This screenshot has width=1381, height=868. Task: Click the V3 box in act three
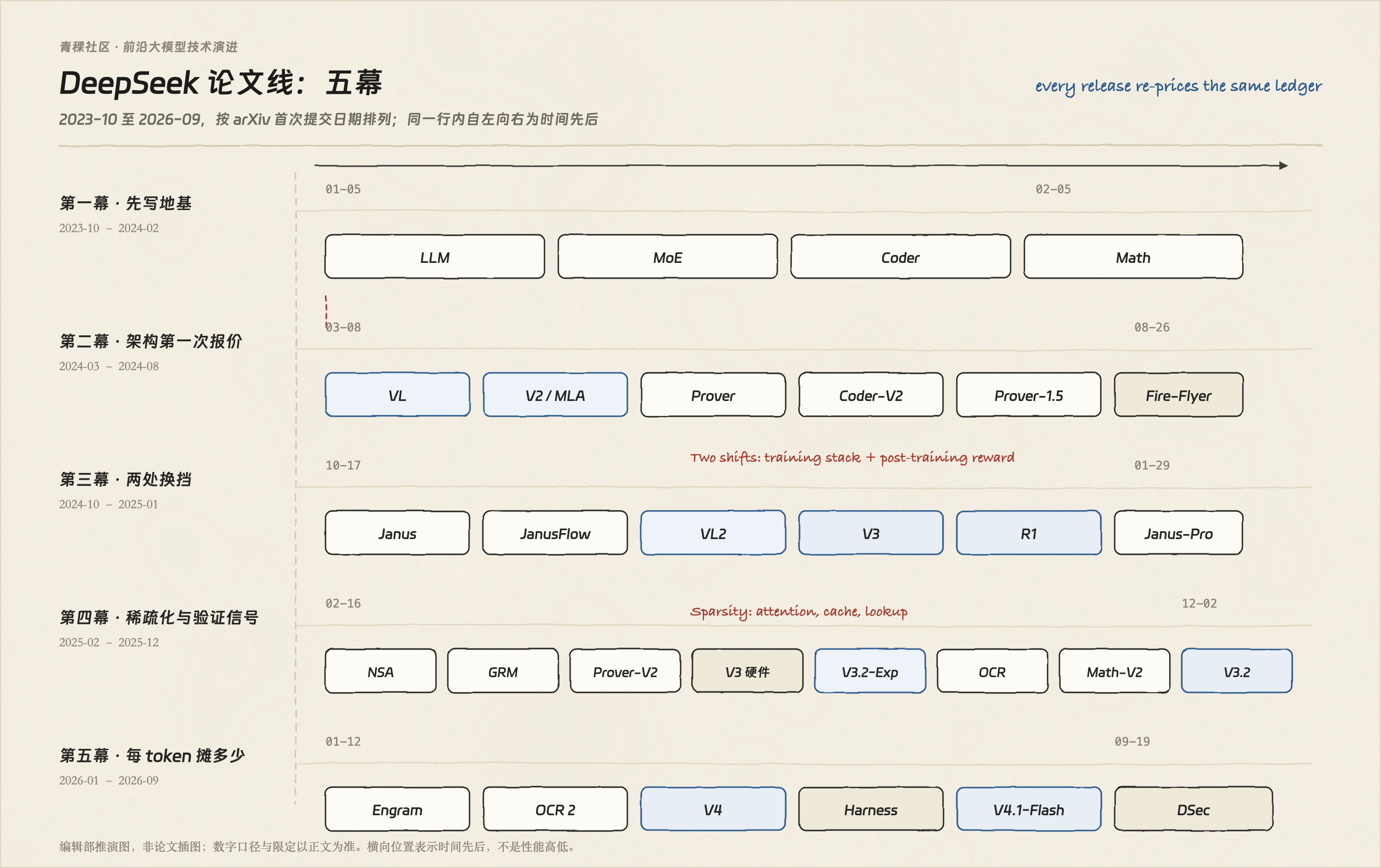[871, 533]
